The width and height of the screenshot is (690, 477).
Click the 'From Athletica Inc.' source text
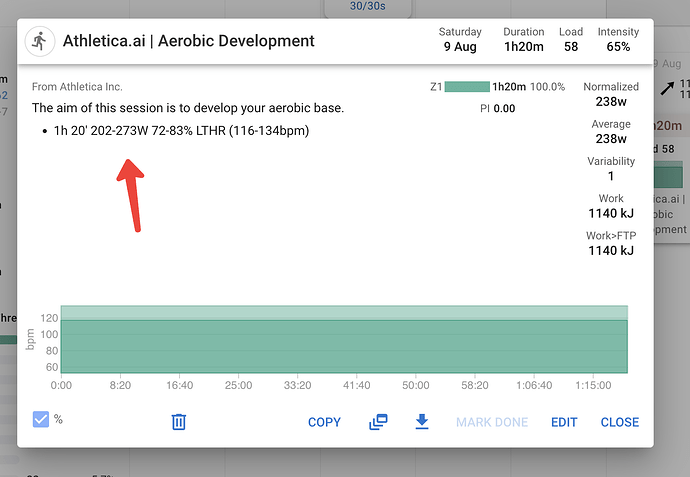(77, 87)
